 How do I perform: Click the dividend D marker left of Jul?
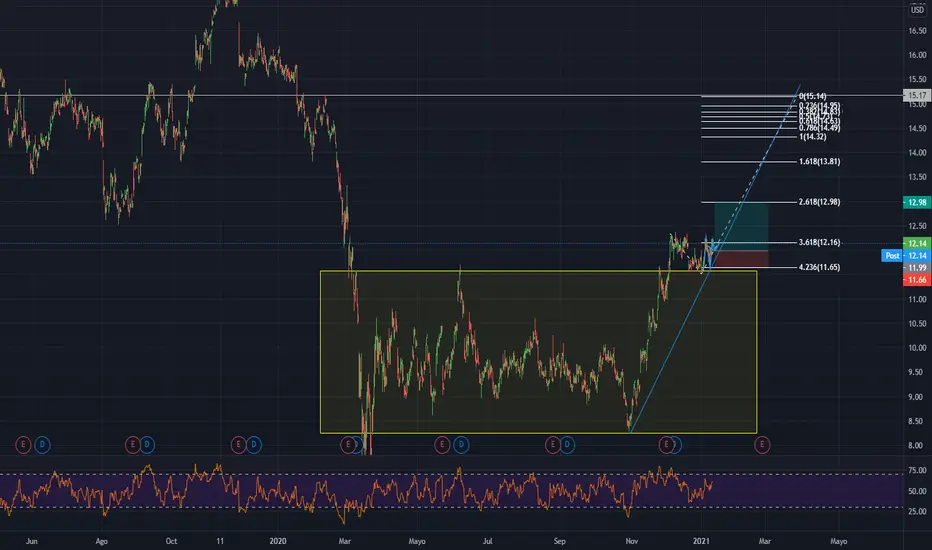click(461, 444)
